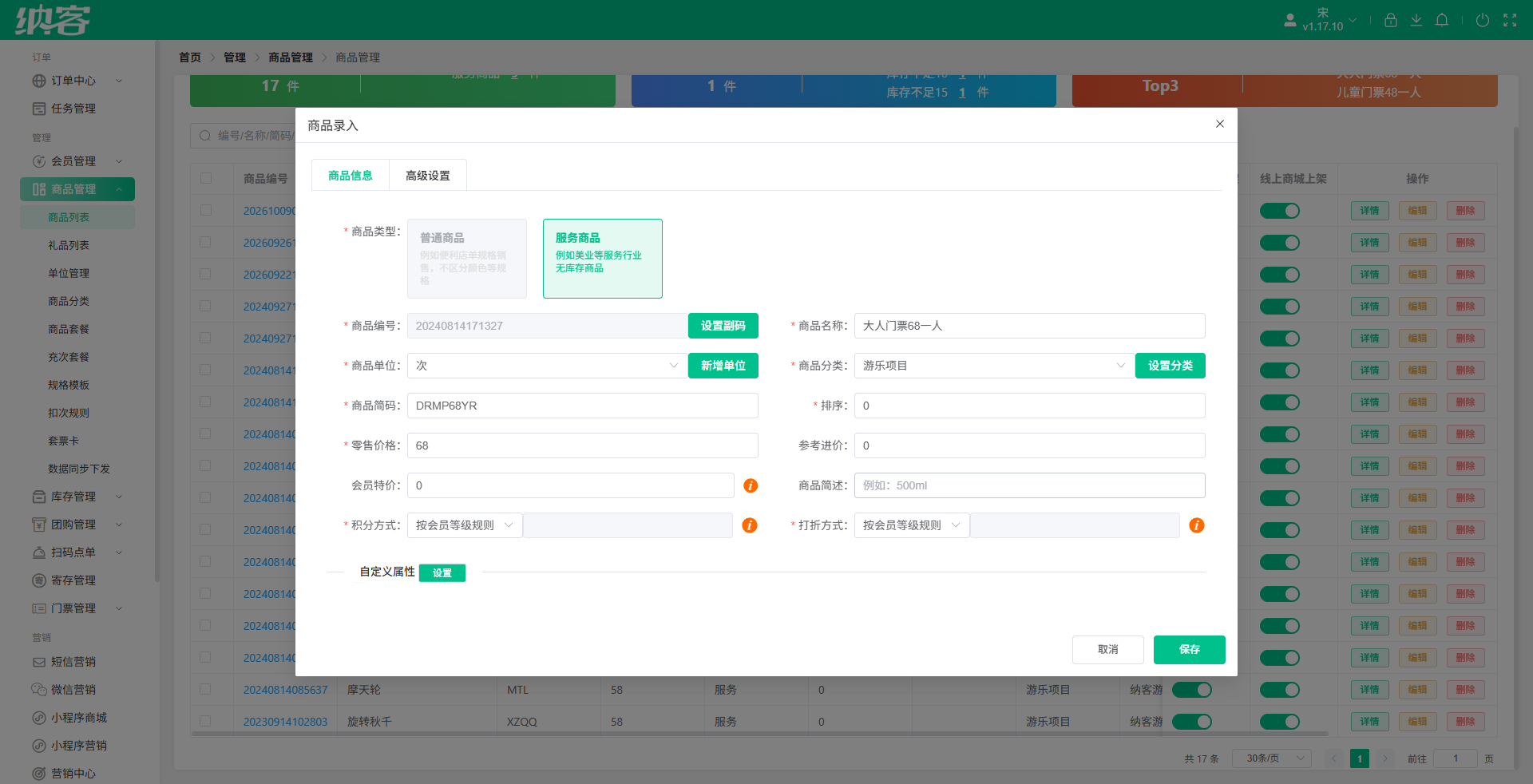Open 小程序营销 in the sidebar
The width and height of the screenshot is (1533, 784).
pyautogui.click(x=77, y=746)
